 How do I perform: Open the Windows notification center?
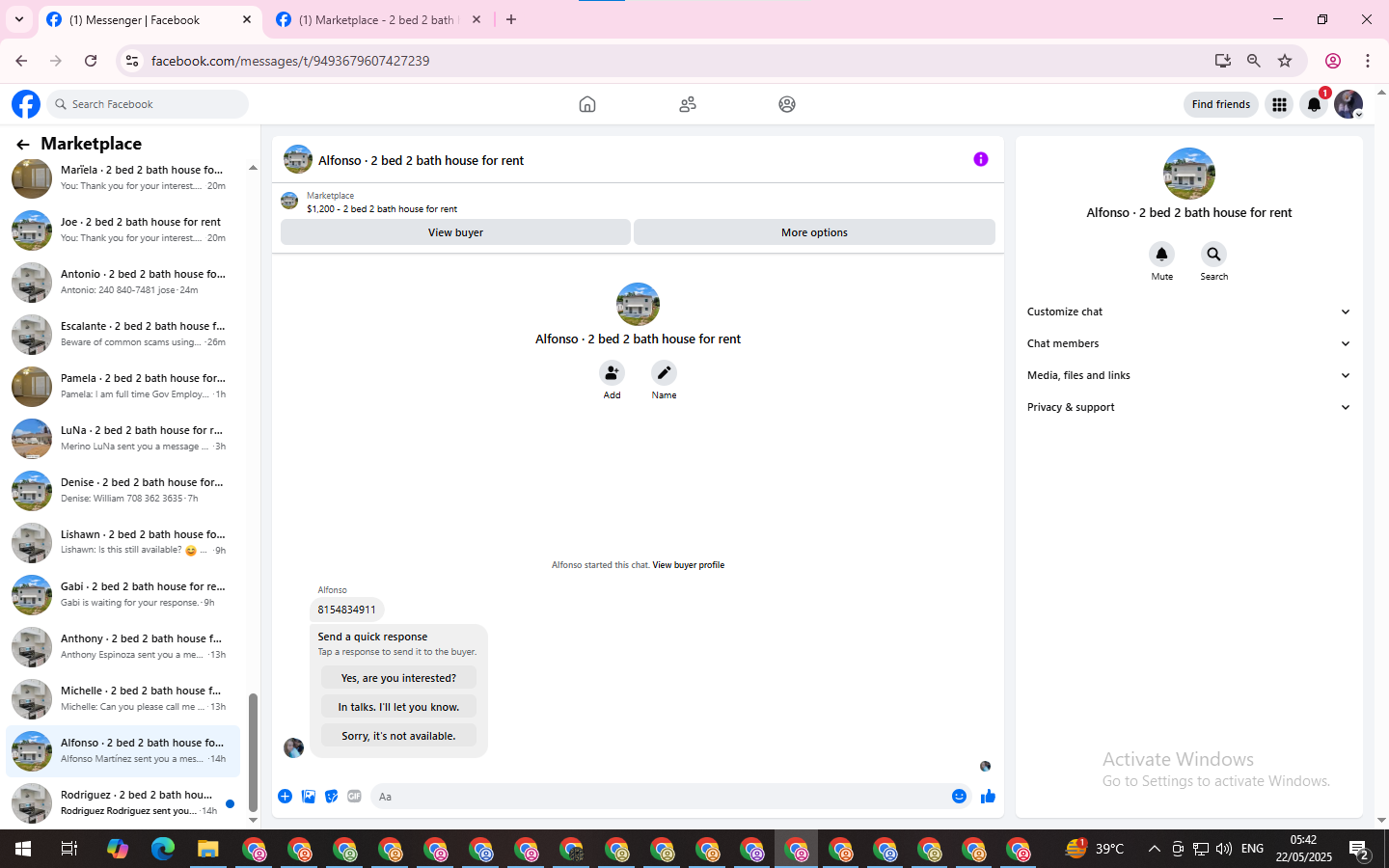coord(1360,850)
